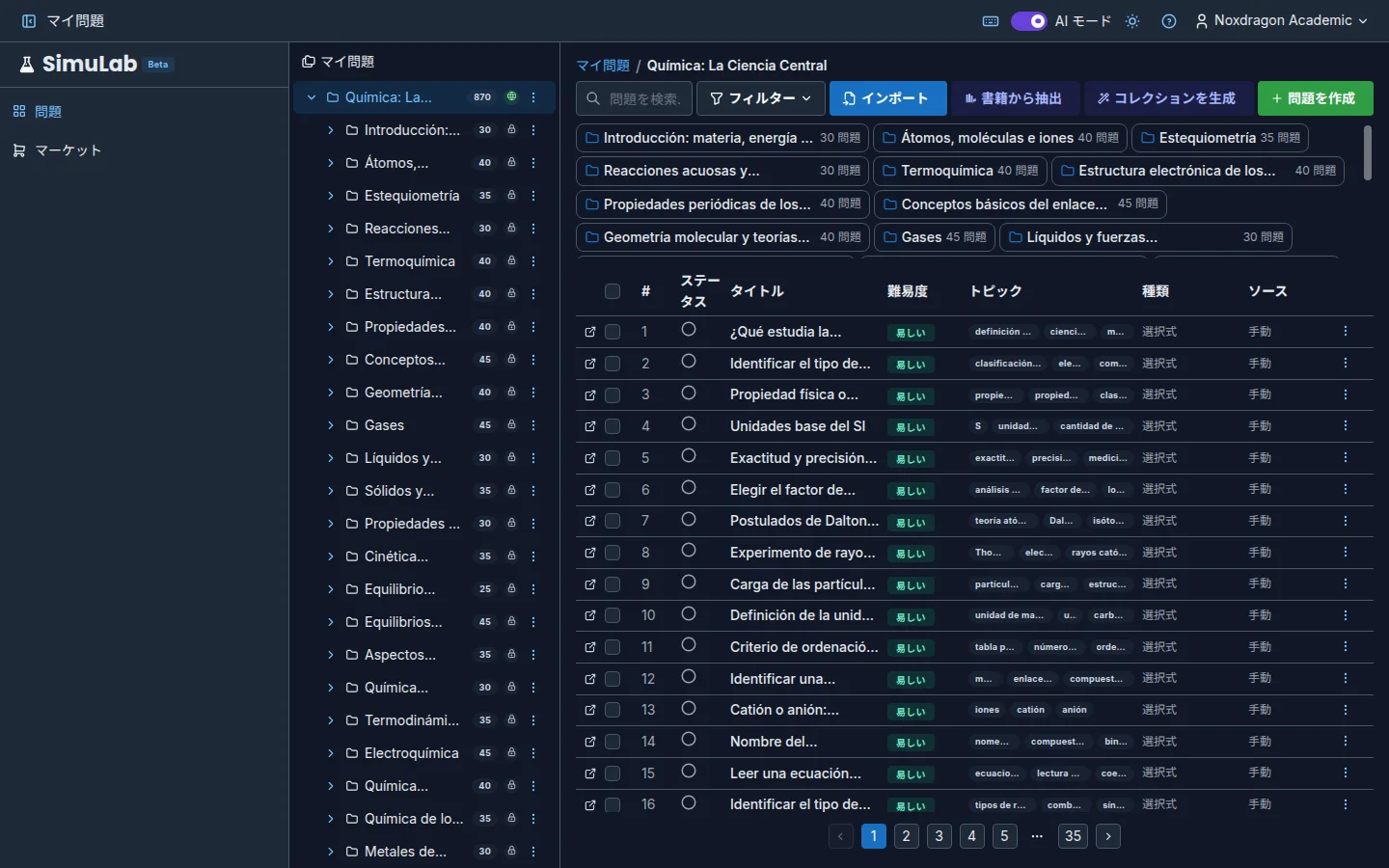Open the row 1 external link icon
Image resolution: width=1389 pixels, height=868 pixels.
point(590,332)
